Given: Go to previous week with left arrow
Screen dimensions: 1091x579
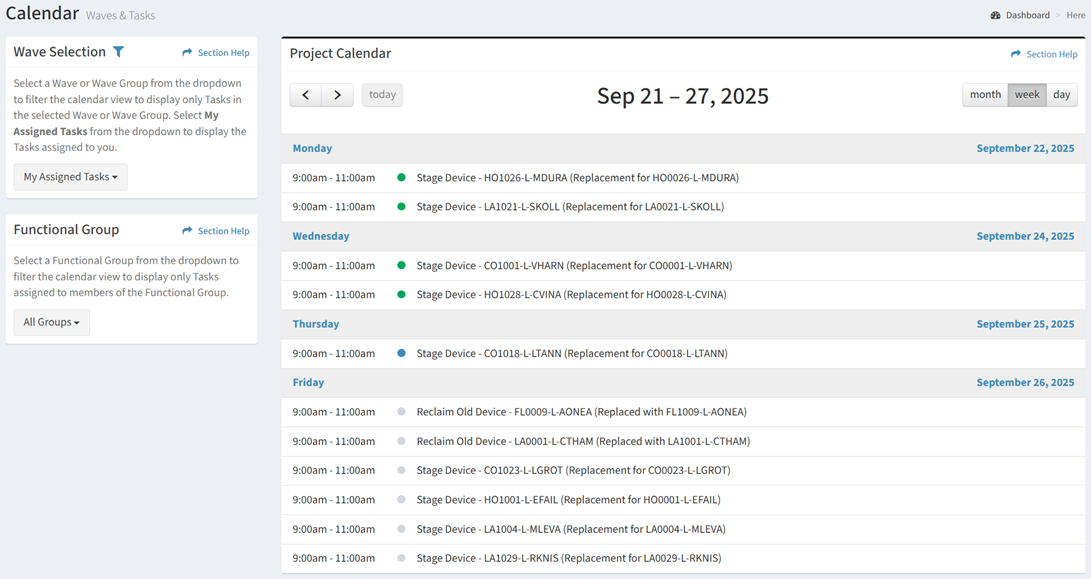Looking at the screenshot, I should coord(306,95).
